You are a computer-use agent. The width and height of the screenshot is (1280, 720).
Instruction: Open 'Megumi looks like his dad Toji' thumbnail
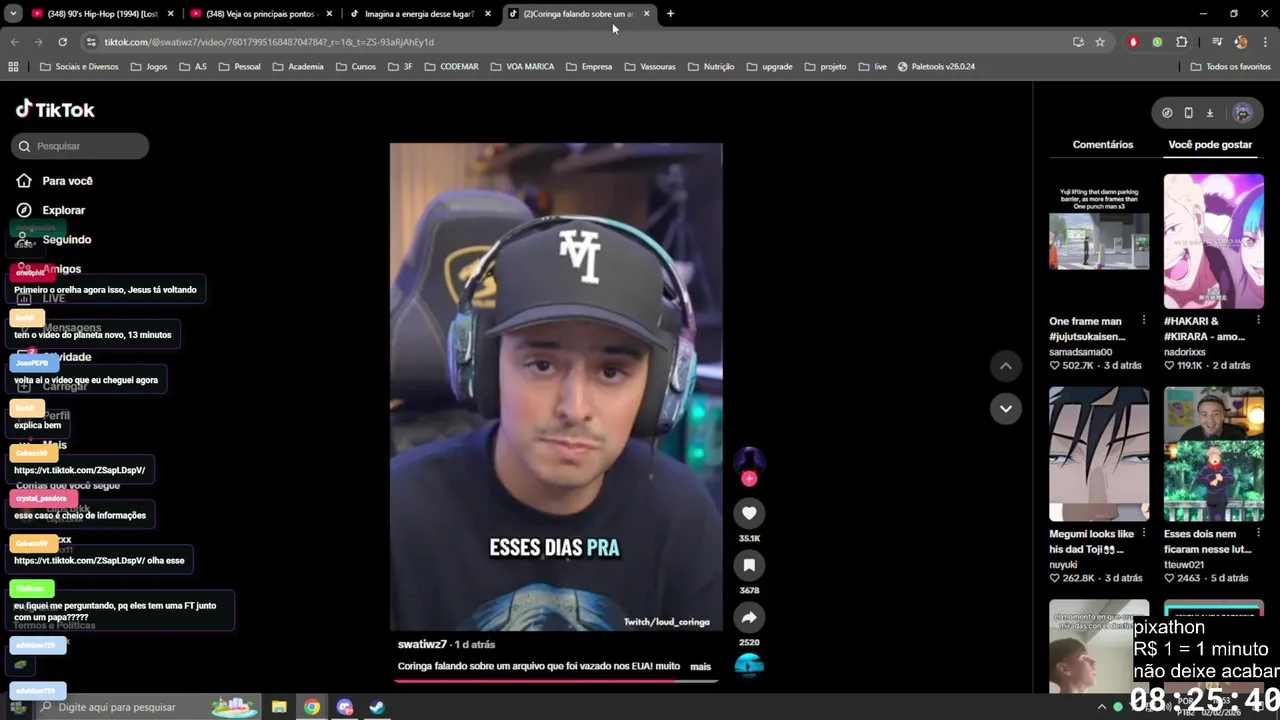tap(1099, 454)
